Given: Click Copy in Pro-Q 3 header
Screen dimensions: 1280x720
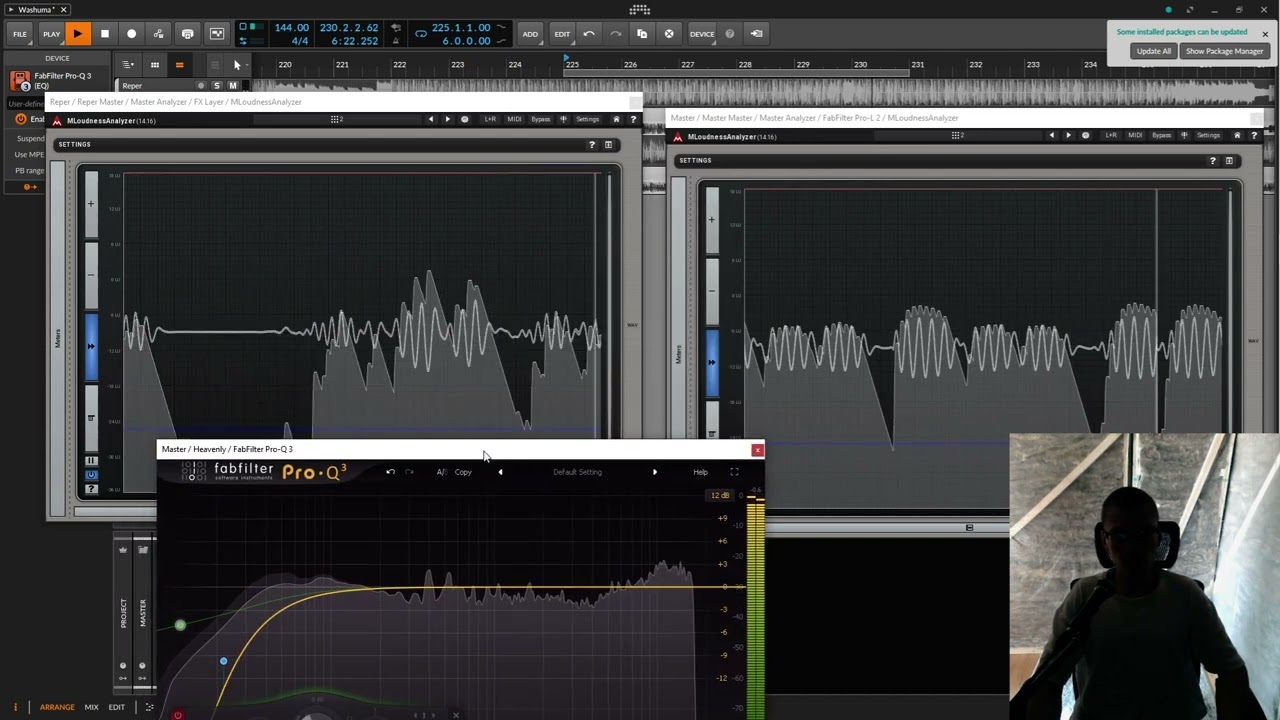Looking at the screenshot, I should click(463, 472).
